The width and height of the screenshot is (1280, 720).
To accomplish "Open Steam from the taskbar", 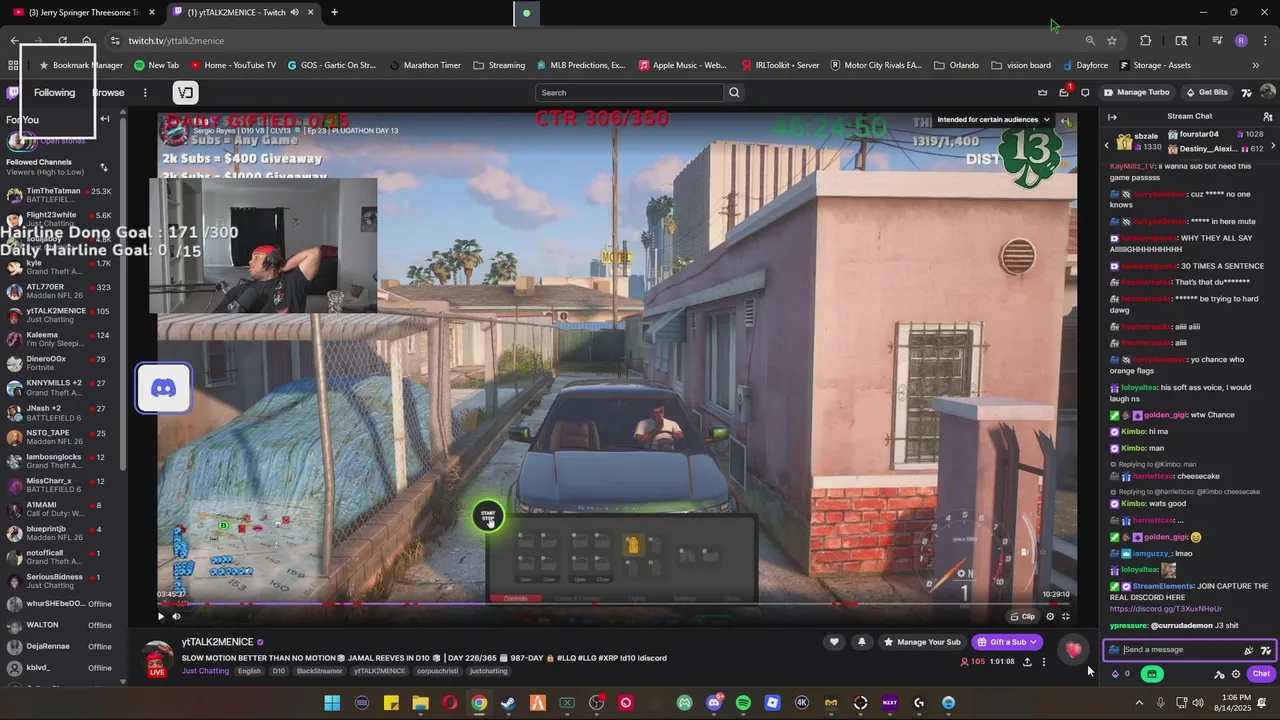I will (x=508, y=703).
